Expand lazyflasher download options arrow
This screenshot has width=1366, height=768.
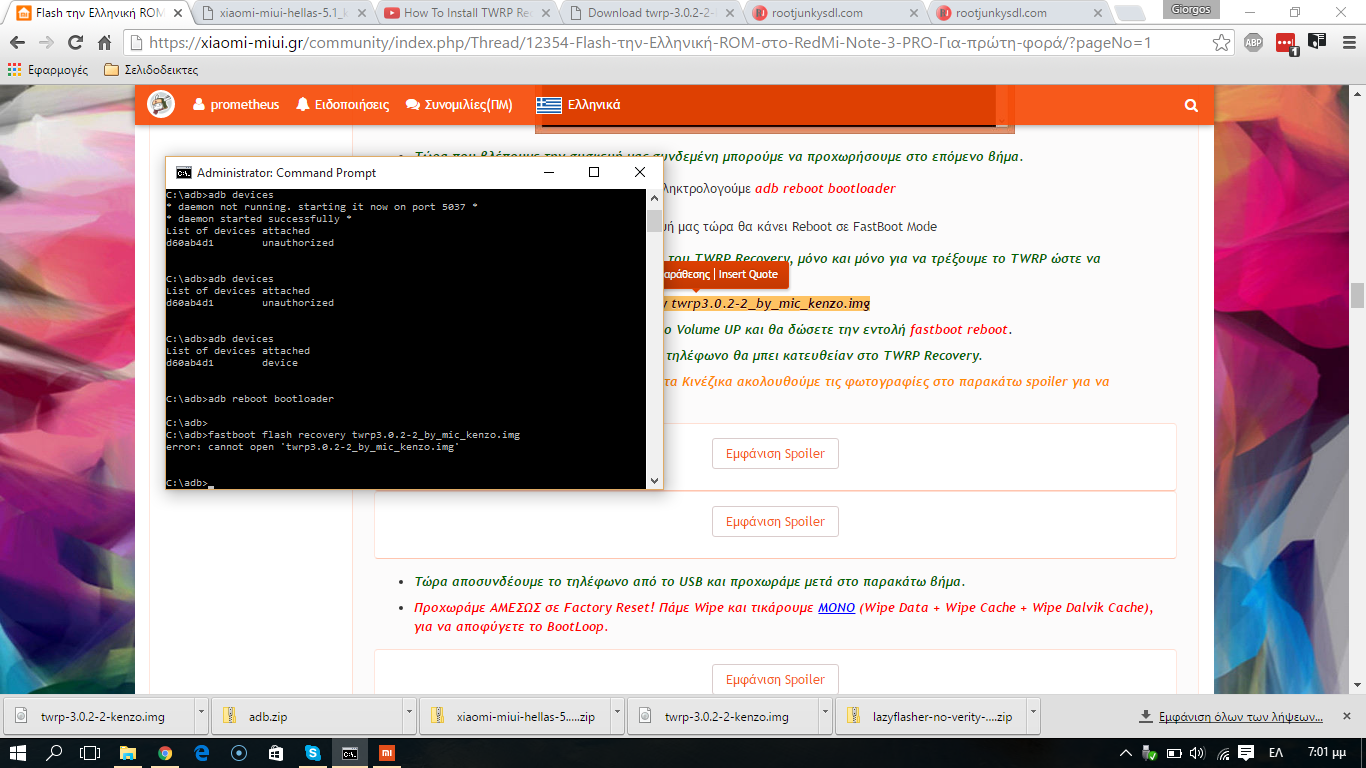(x=1033, y=716)
